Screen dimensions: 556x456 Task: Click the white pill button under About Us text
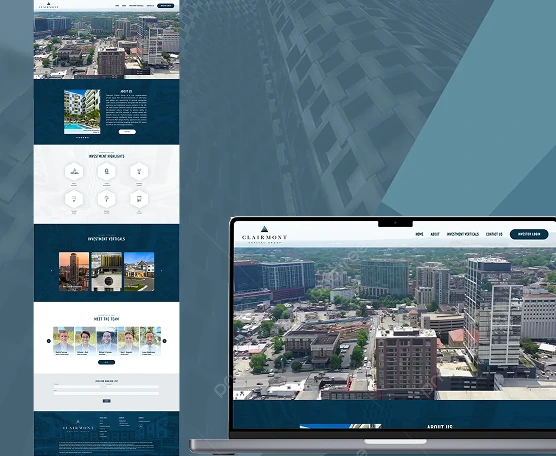tap(127, 132)
